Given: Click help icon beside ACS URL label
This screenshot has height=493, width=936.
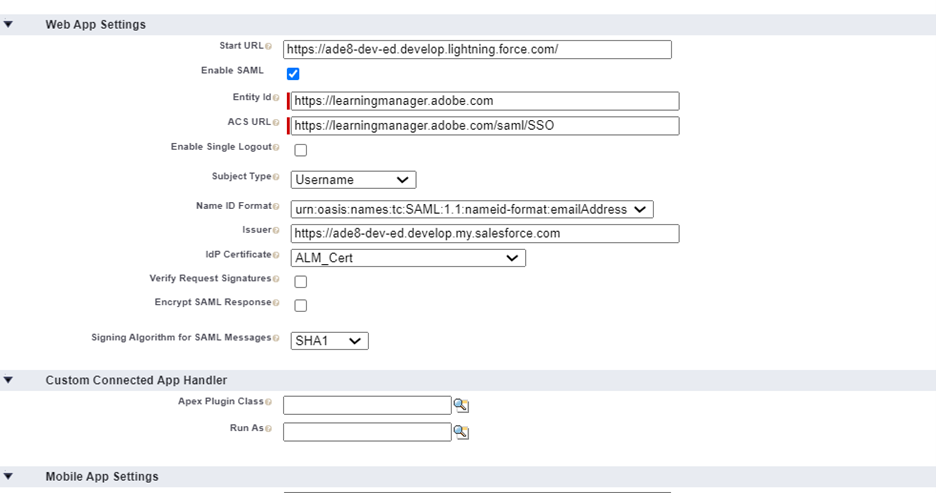Looking at the screenshot, I should [x=276, y=123].
